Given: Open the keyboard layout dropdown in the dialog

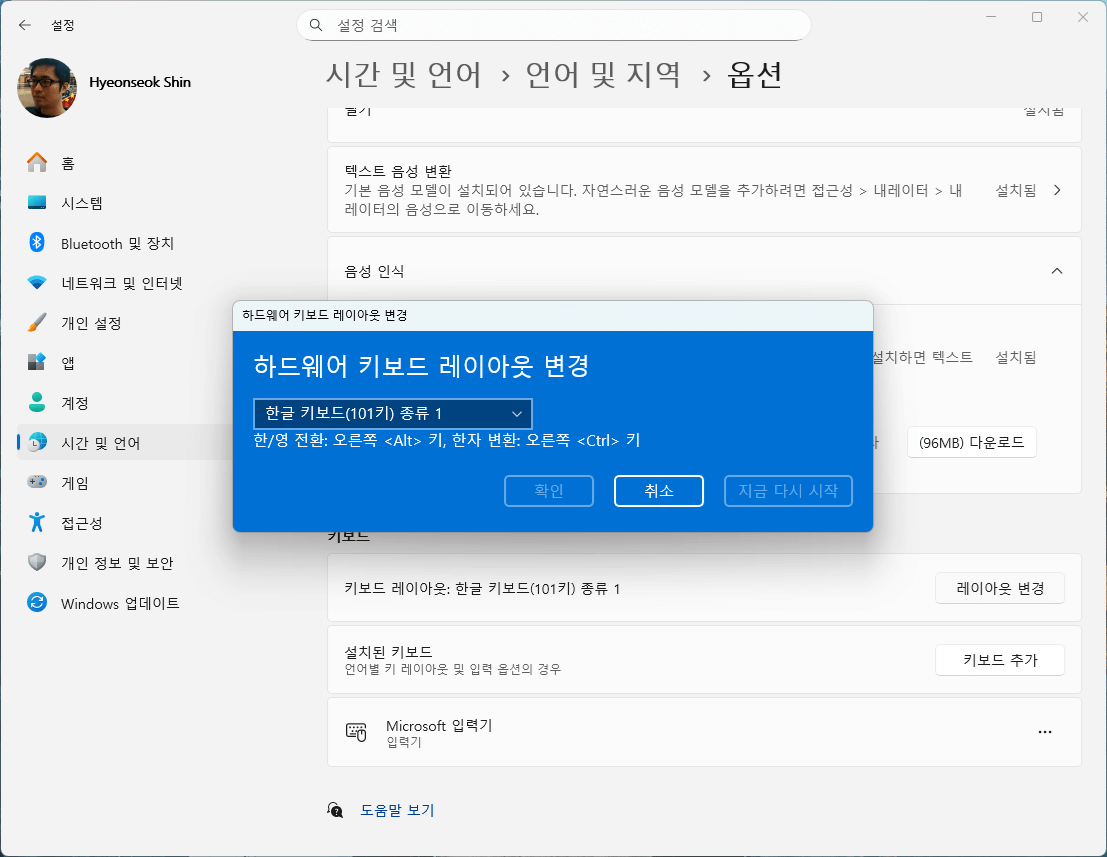Looking at the screenshot, I should click(x=392, y=413).
